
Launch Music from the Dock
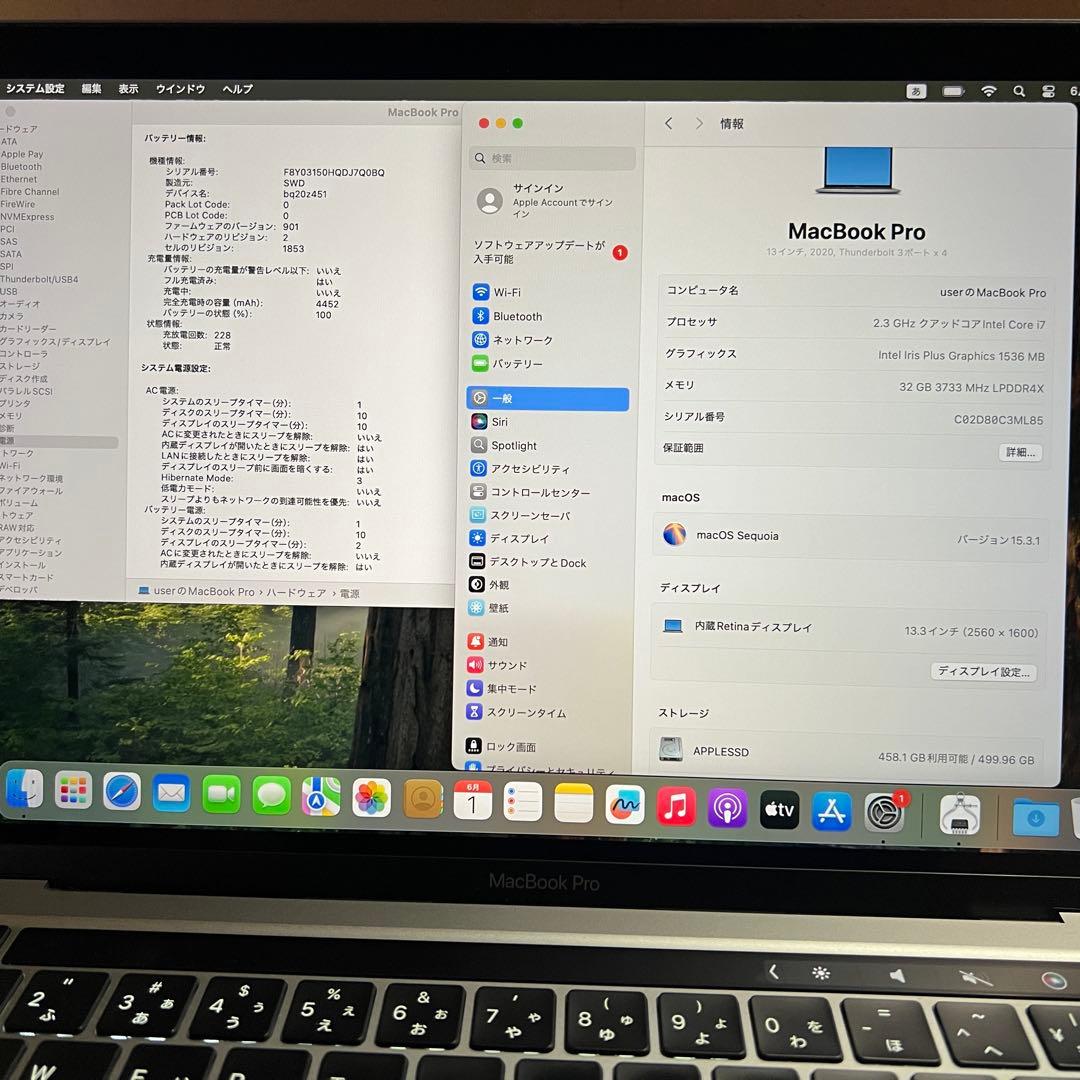pyautogui.click(x=676, y=809)
